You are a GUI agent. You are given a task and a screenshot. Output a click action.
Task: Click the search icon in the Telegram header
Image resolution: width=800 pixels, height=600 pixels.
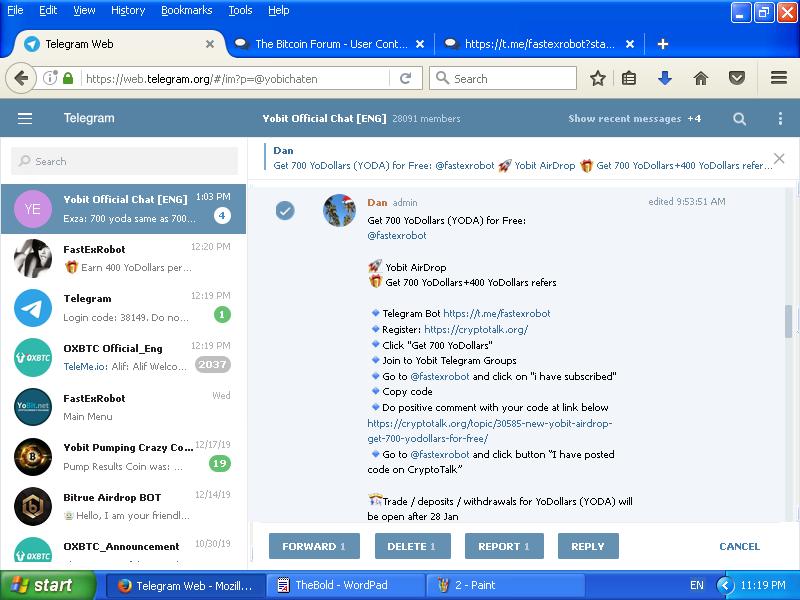click(739, 119)
